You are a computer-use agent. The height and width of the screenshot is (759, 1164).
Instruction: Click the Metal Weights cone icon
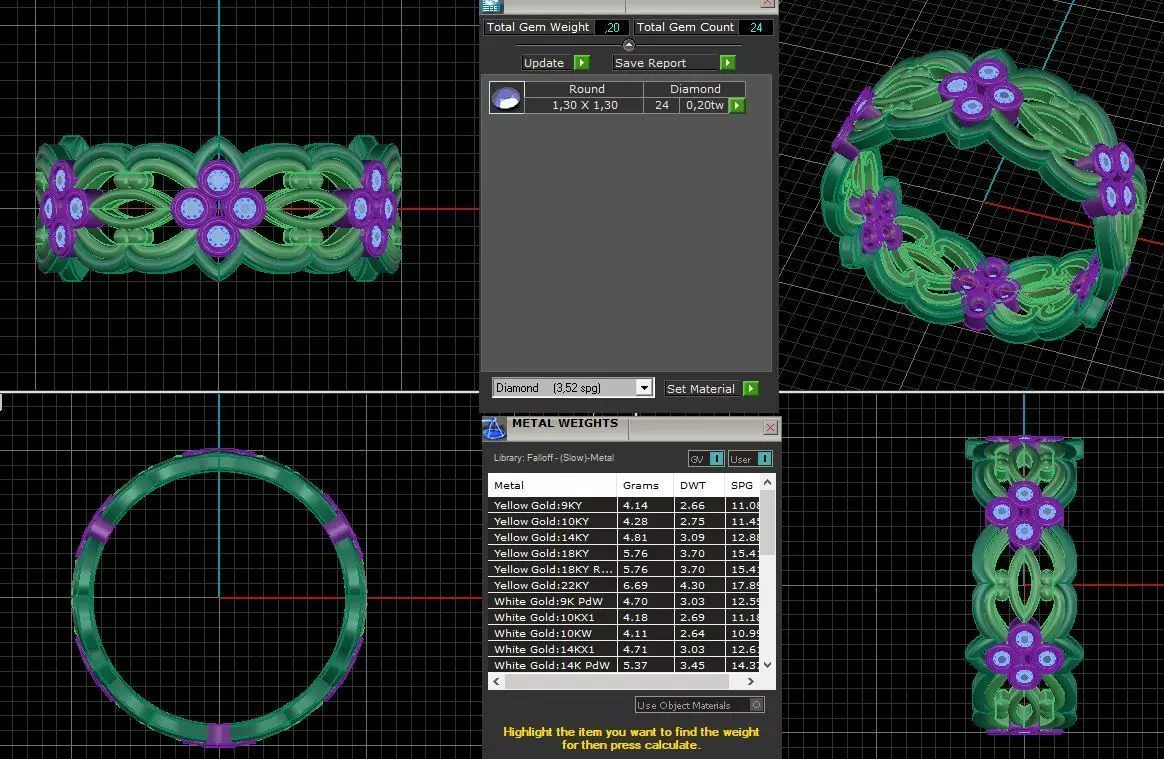pos(494,428)
